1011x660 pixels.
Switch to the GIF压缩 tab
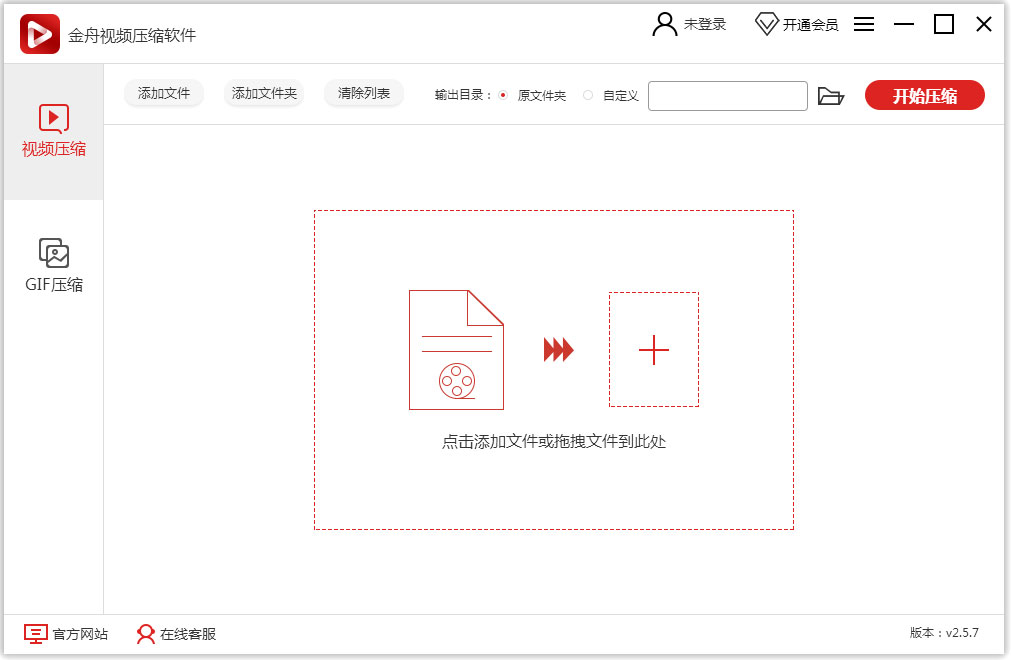(x=54, y=266)
